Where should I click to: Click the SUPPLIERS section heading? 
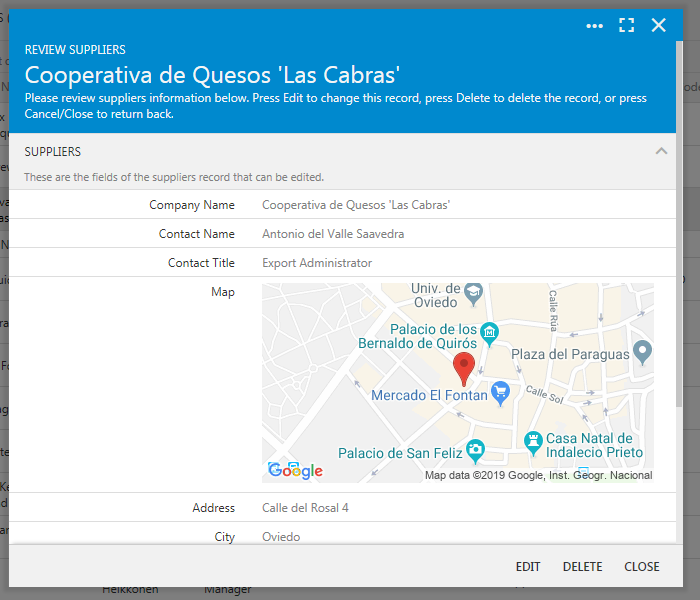(x=53, y=152)
